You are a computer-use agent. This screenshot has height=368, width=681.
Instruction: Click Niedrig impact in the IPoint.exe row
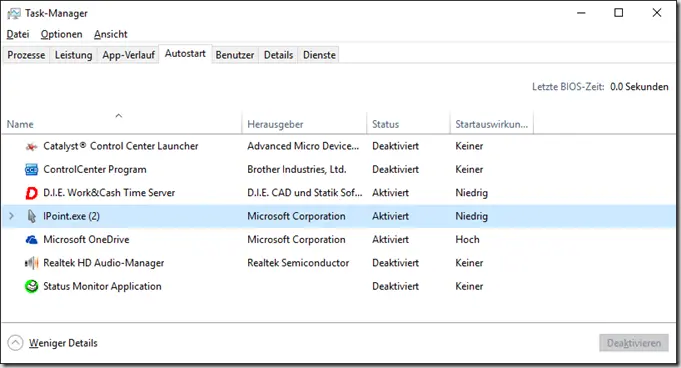(472, 216)
